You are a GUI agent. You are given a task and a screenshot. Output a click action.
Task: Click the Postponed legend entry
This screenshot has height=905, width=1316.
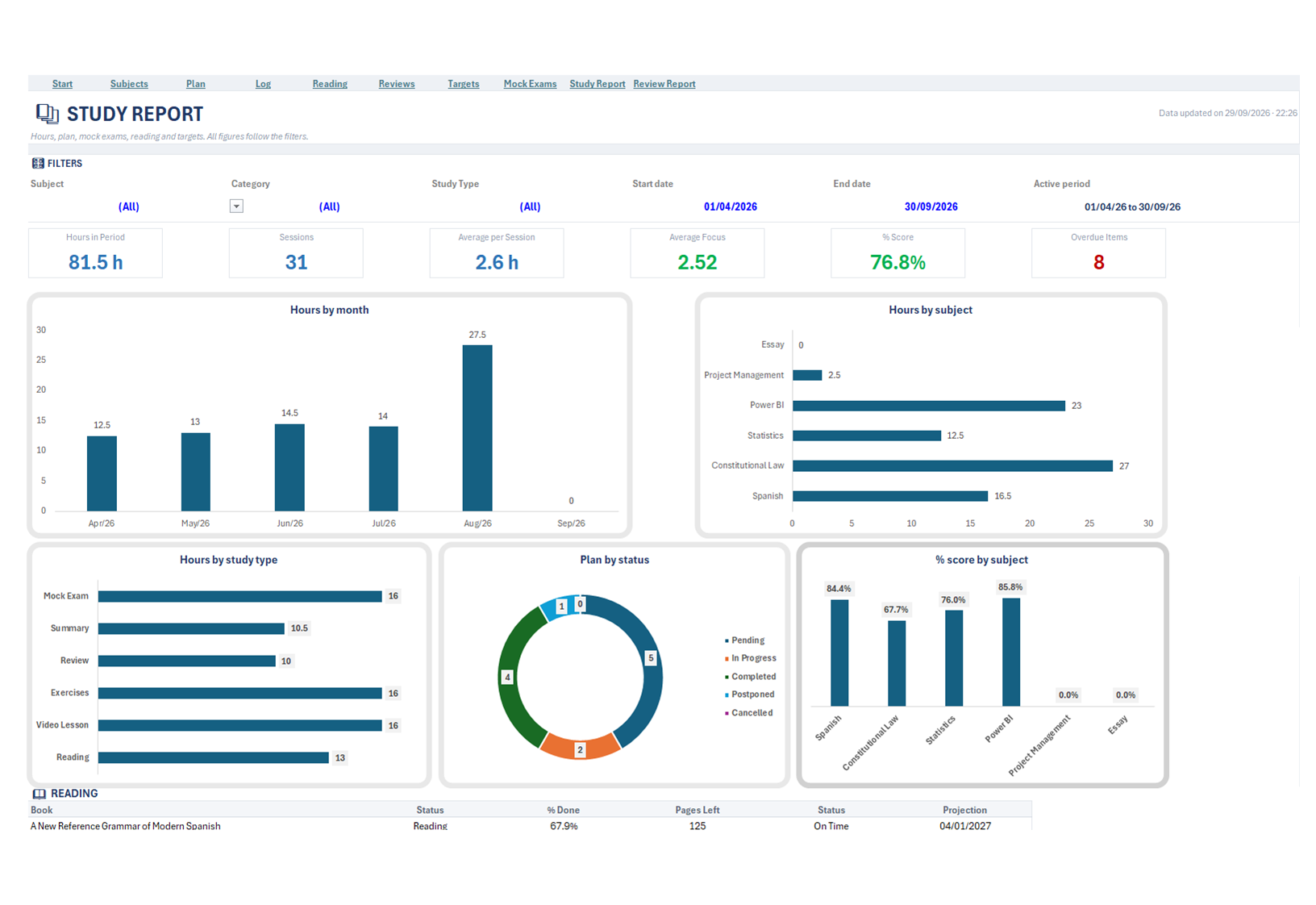tap(750, 694)
